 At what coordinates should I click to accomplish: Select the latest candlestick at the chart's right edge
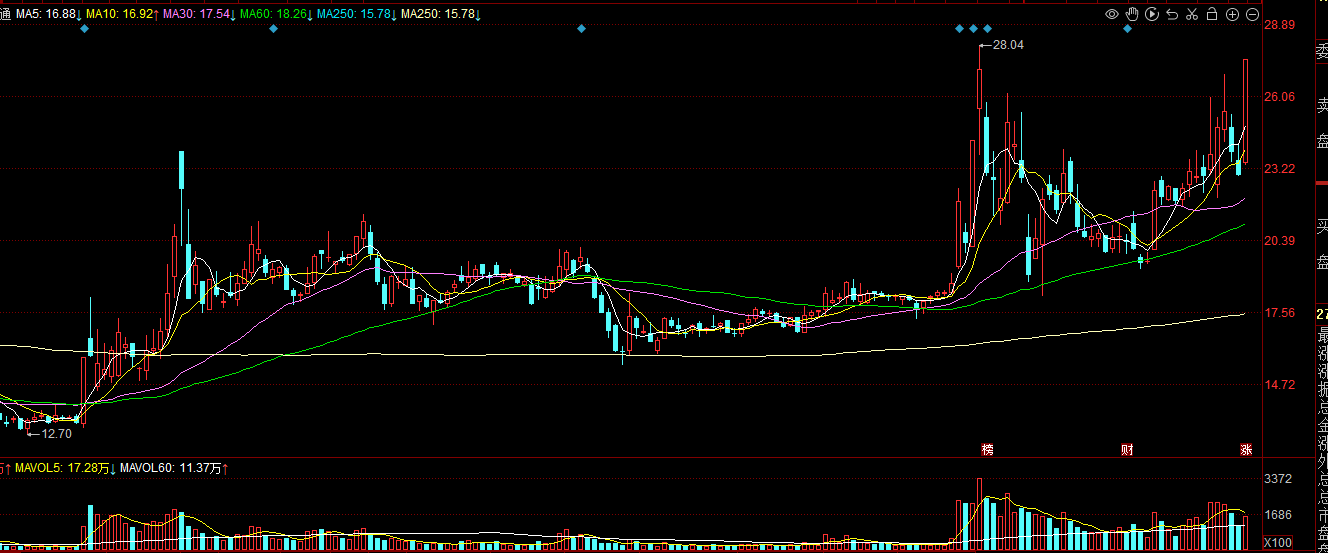point(1246,110)
